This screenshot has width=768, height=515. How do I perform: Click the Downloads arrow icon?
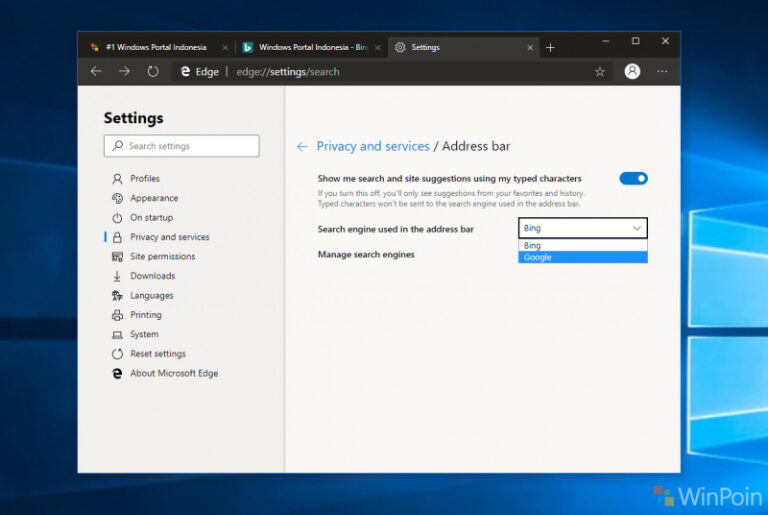(x=117, y=276)
